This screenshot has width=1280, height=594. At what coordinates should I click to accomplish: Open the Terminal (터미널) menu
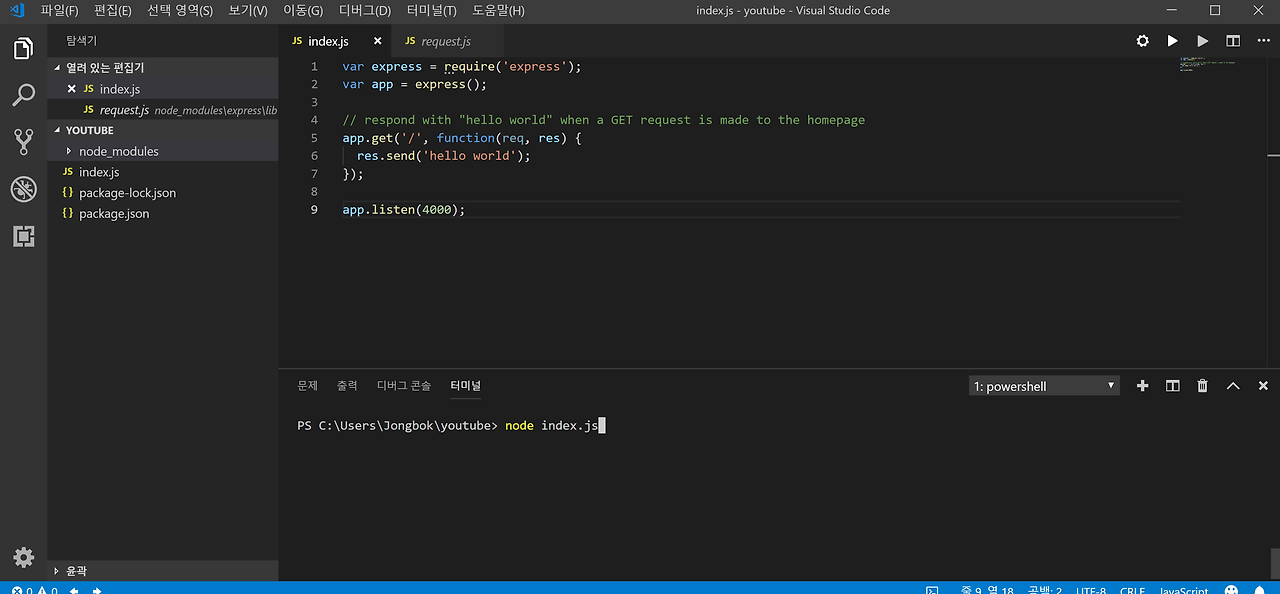tap(432, 10)
